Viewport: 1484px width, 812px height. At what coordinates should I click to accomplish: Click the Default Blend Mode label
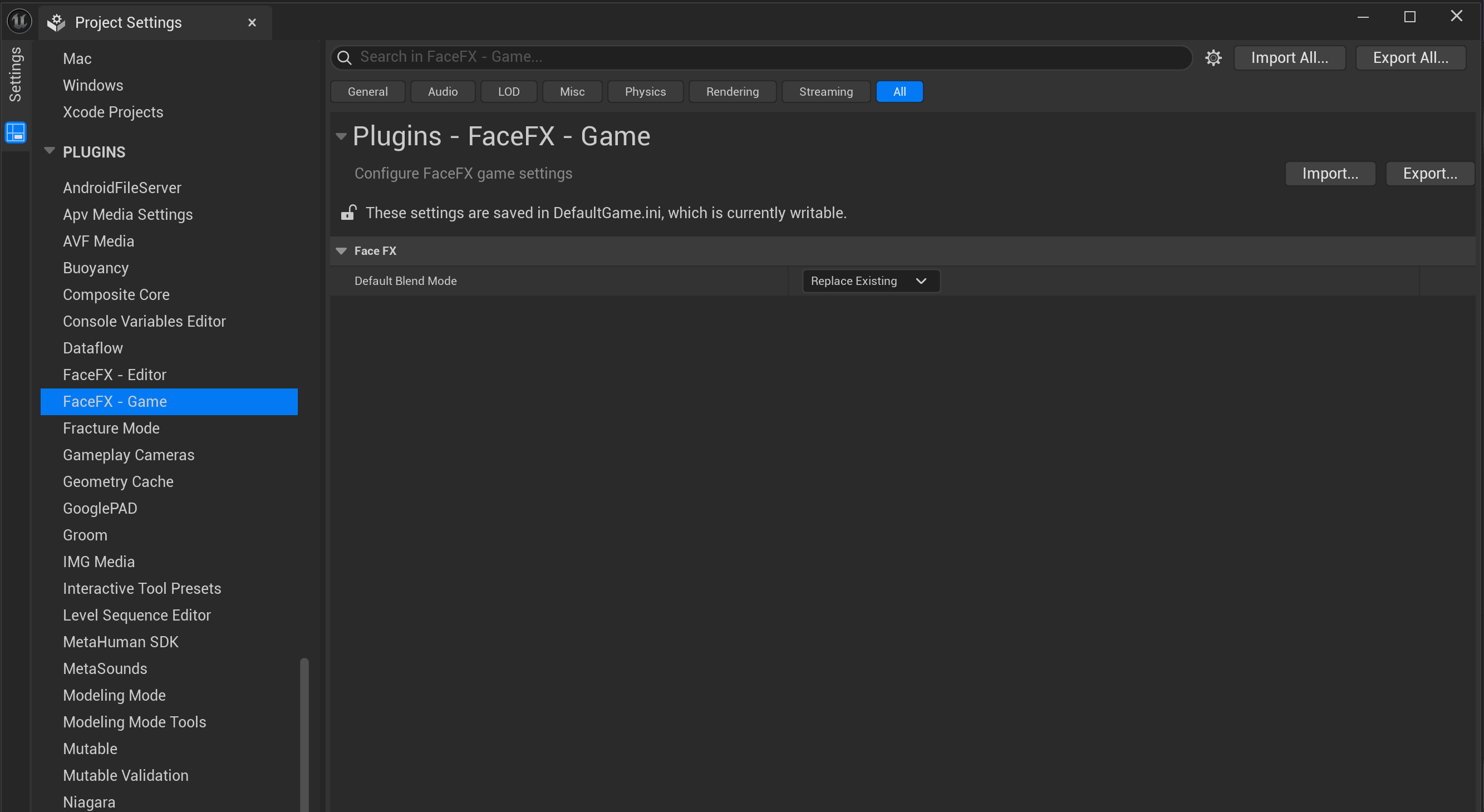coord(406,281)
